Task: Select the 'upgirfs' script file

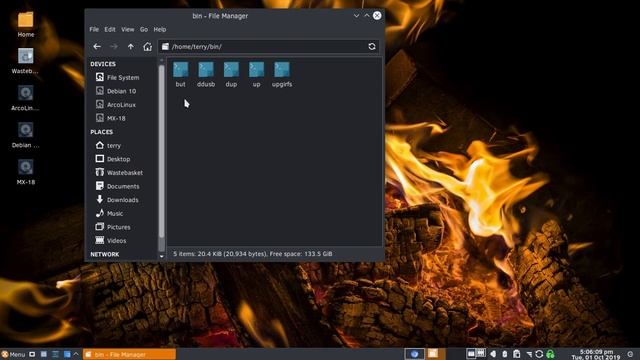Action: tap(282, 74)
